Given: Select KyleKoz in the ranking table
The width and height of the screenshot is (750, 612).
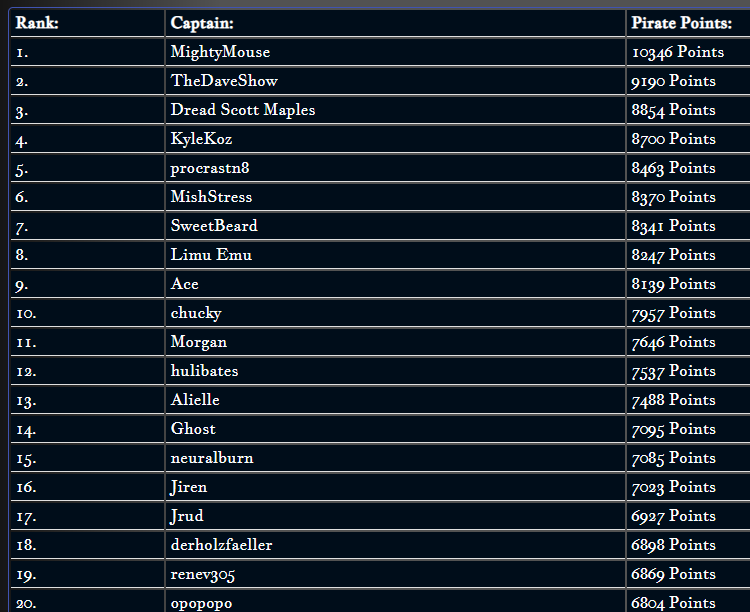Looking at the screenshot, I should tap(201, 139).
